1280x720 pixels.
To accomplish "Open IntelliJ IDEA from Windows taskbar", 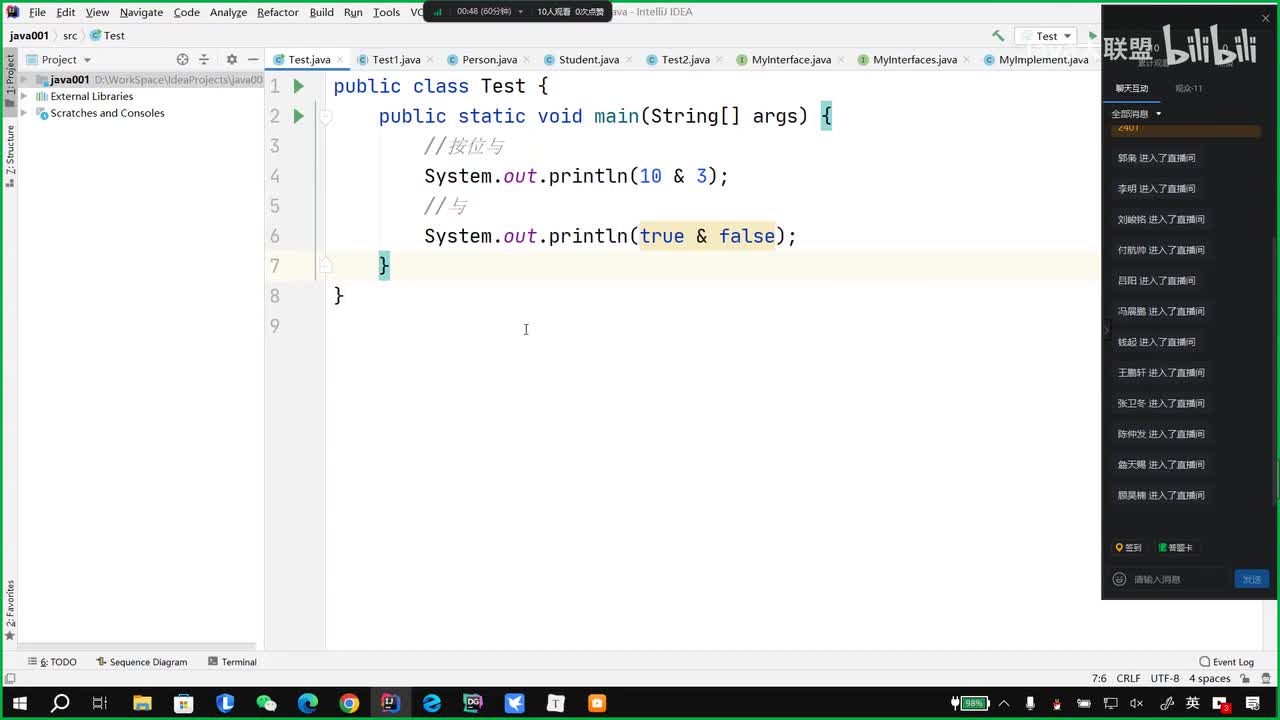I will pos(390,703).
